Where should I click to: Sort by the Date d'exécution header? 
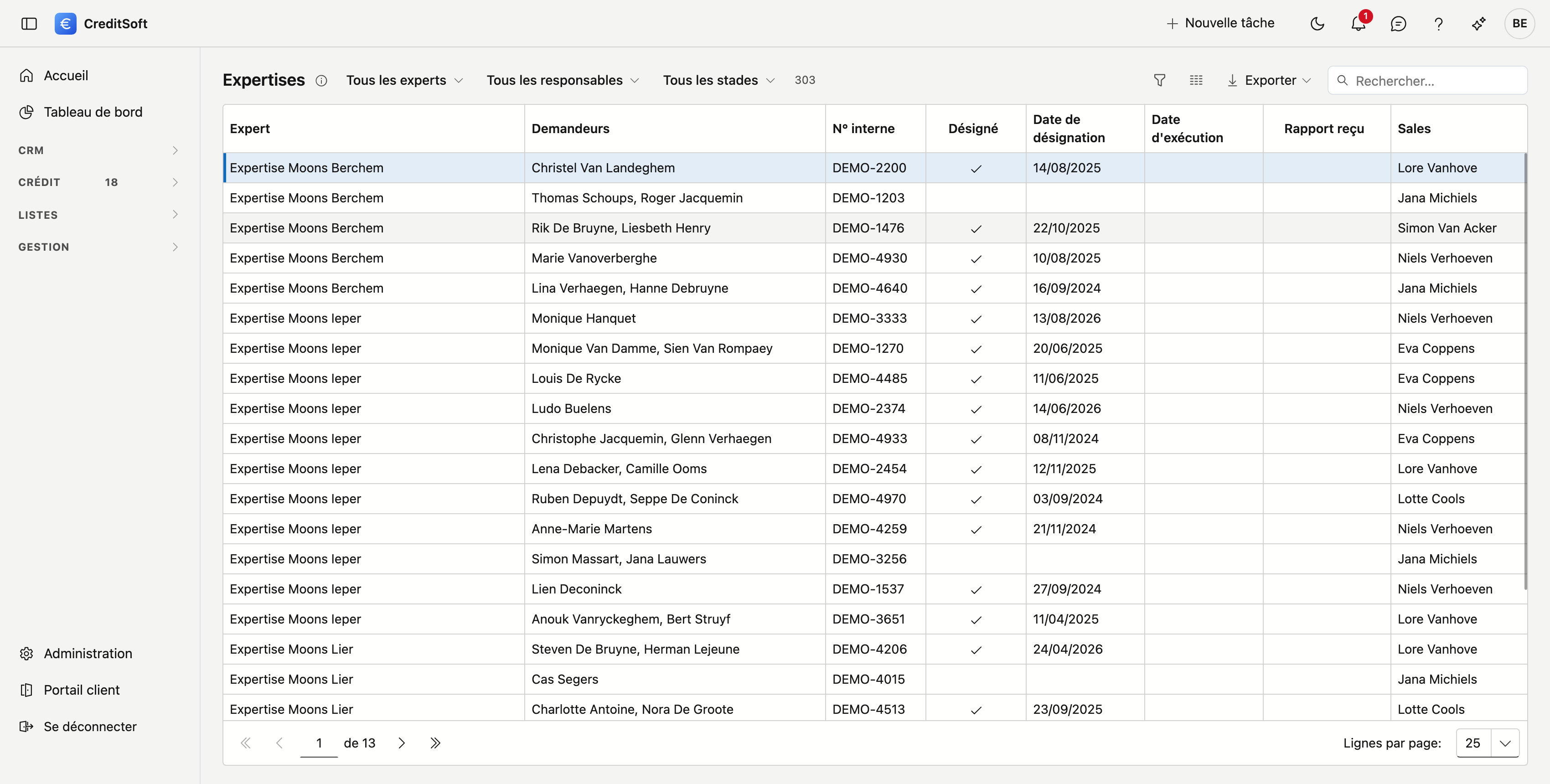(1204, 129)
